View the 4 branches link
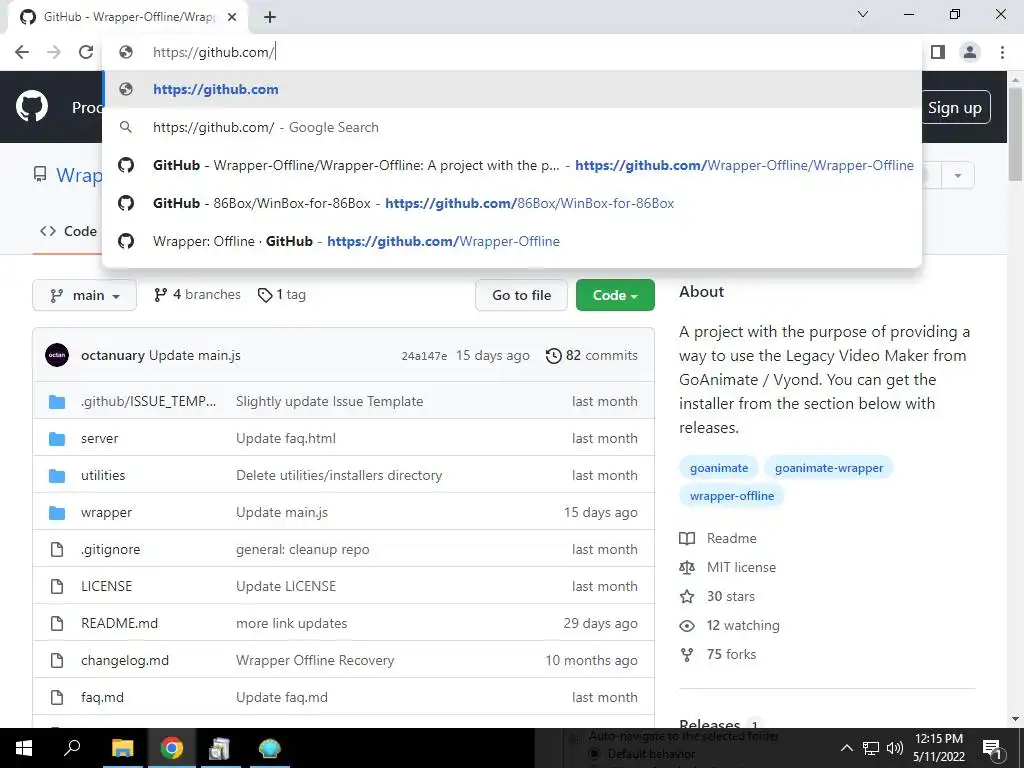The image size is (1024, 768). click(x=197, y=295)
